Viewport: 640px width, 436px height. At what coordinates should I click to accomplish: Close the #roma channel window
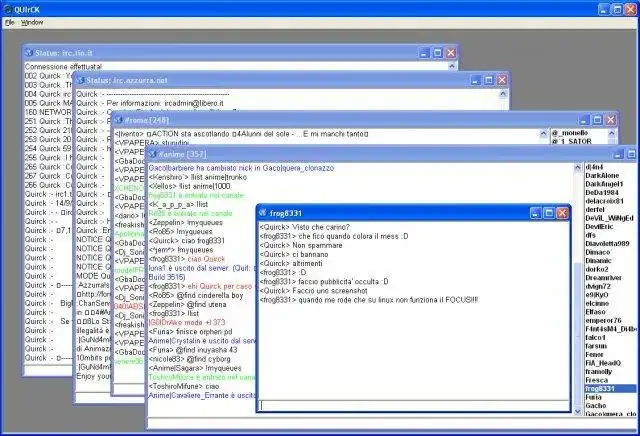[x=611, y=120]
